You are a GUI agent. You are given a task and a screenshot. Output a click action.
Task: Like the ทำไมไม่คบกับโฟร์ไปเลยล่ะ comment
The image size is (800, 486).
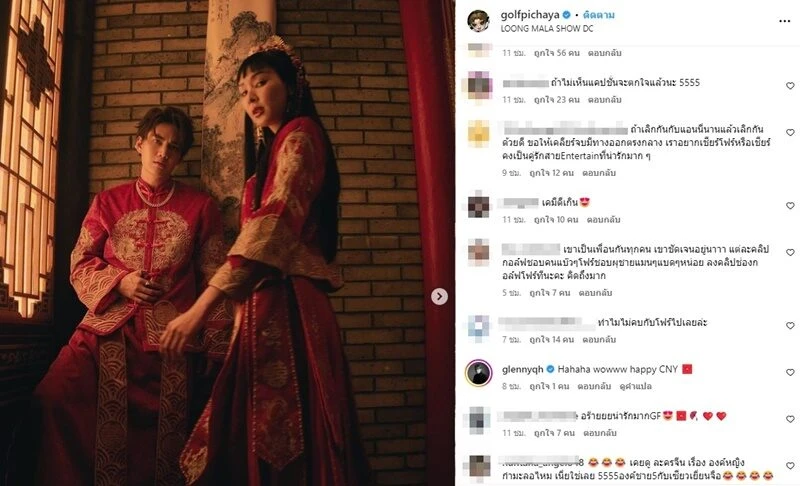point(790,325)
